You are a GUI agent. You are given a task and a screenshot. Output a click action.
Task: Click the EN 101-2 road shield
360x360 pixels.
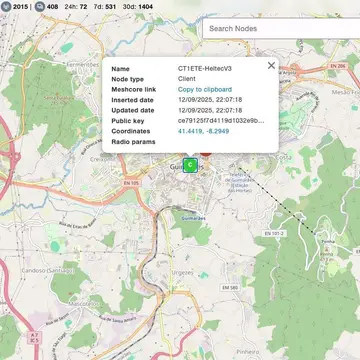[275, 234]
